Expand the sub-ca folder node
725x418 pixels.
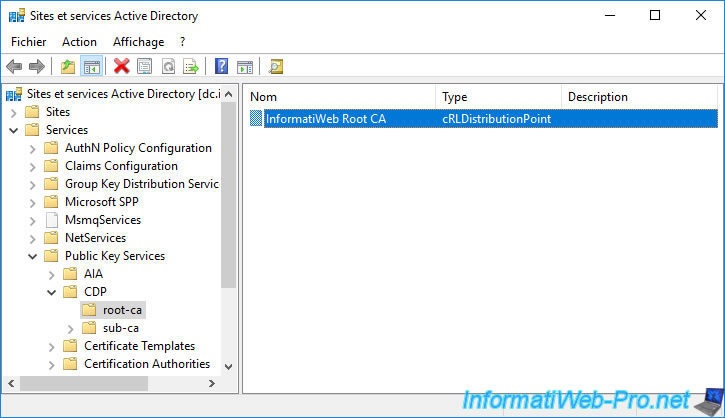(x=70, y=328)
